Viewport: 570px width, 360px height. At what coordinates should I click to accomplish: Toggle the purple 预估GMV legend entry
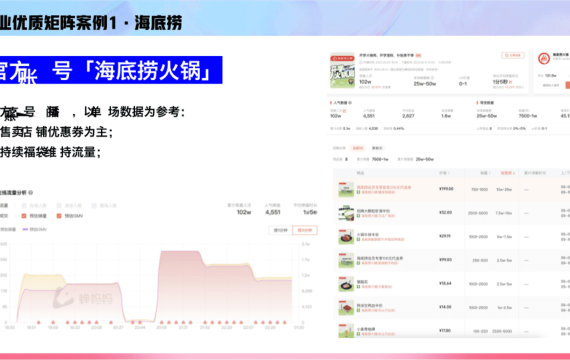click(35, 229)
